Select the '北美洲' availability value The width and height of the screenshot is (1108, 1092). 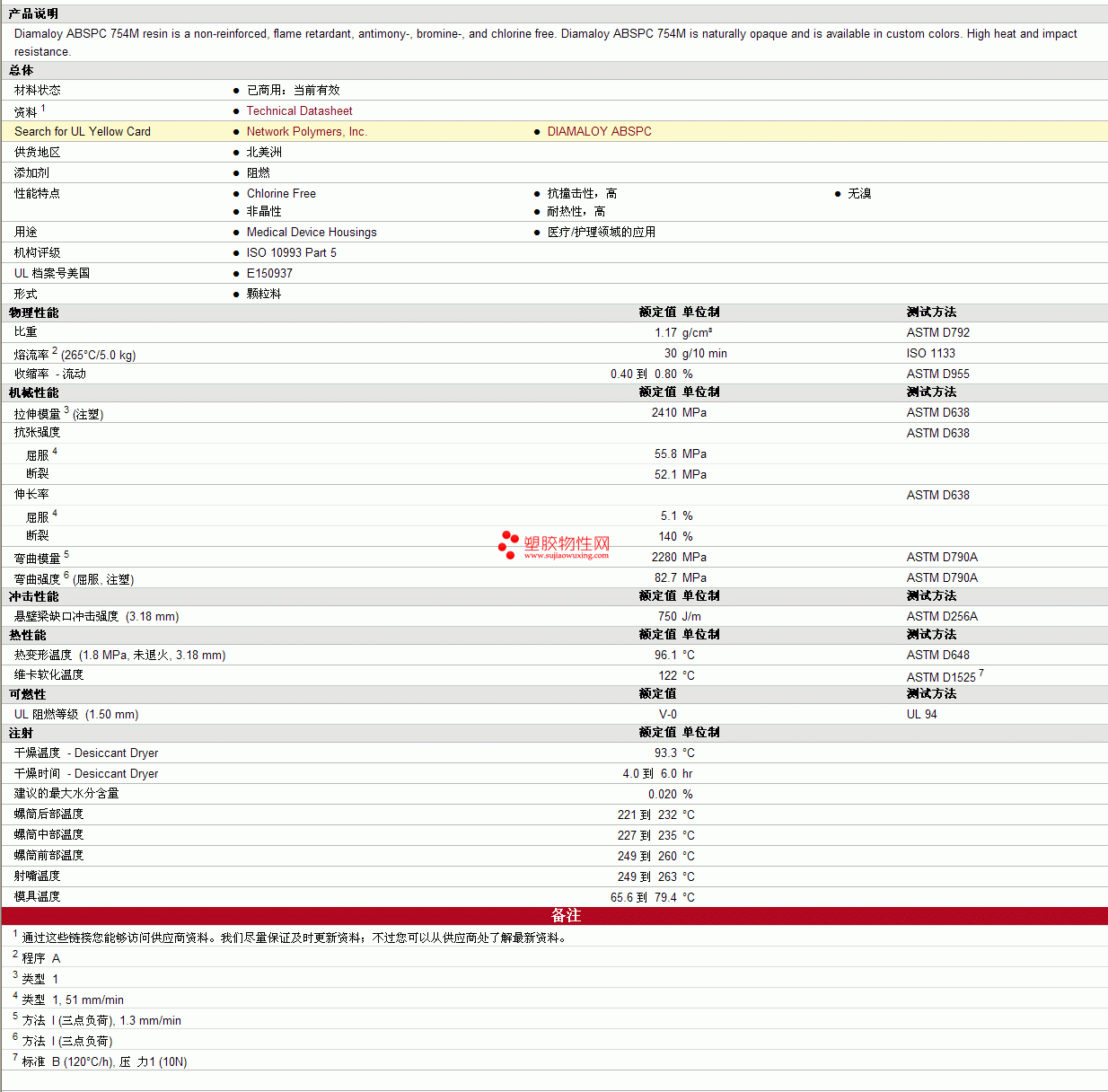pyautogui.click(x=264, y=152)
